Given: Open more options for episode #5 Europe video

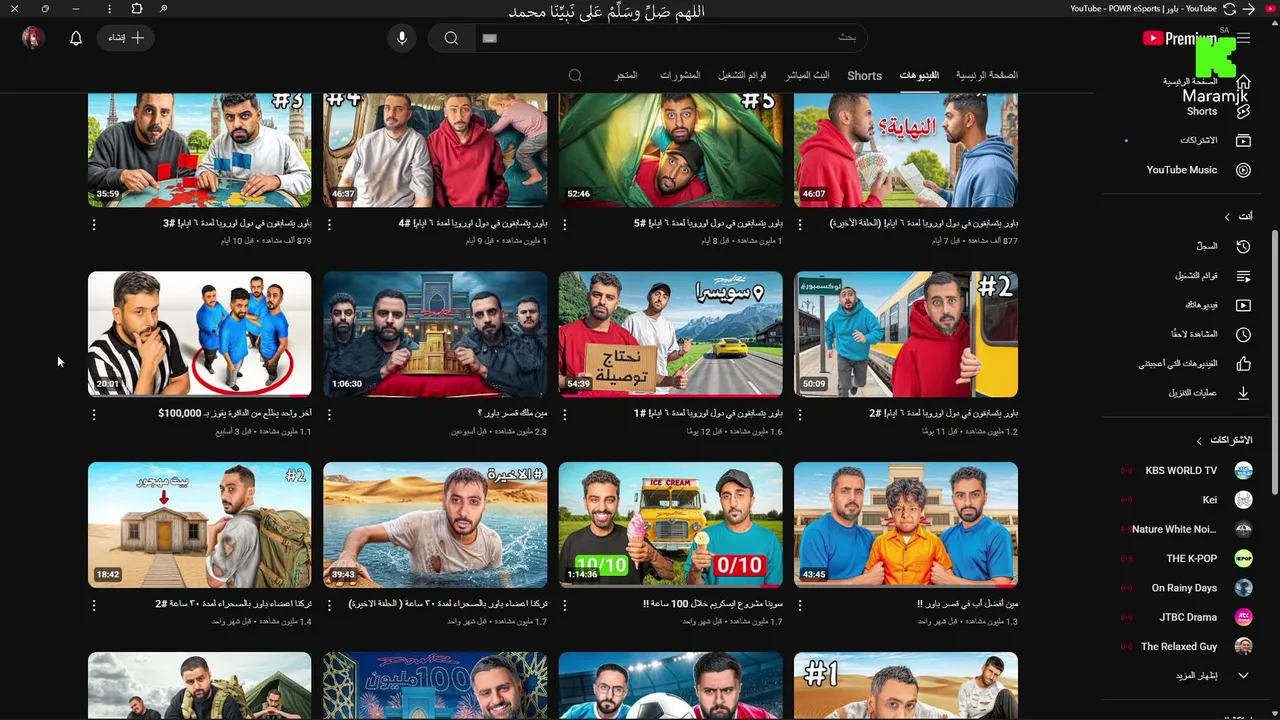Looking at the screenshot, I should pos(565,224).
